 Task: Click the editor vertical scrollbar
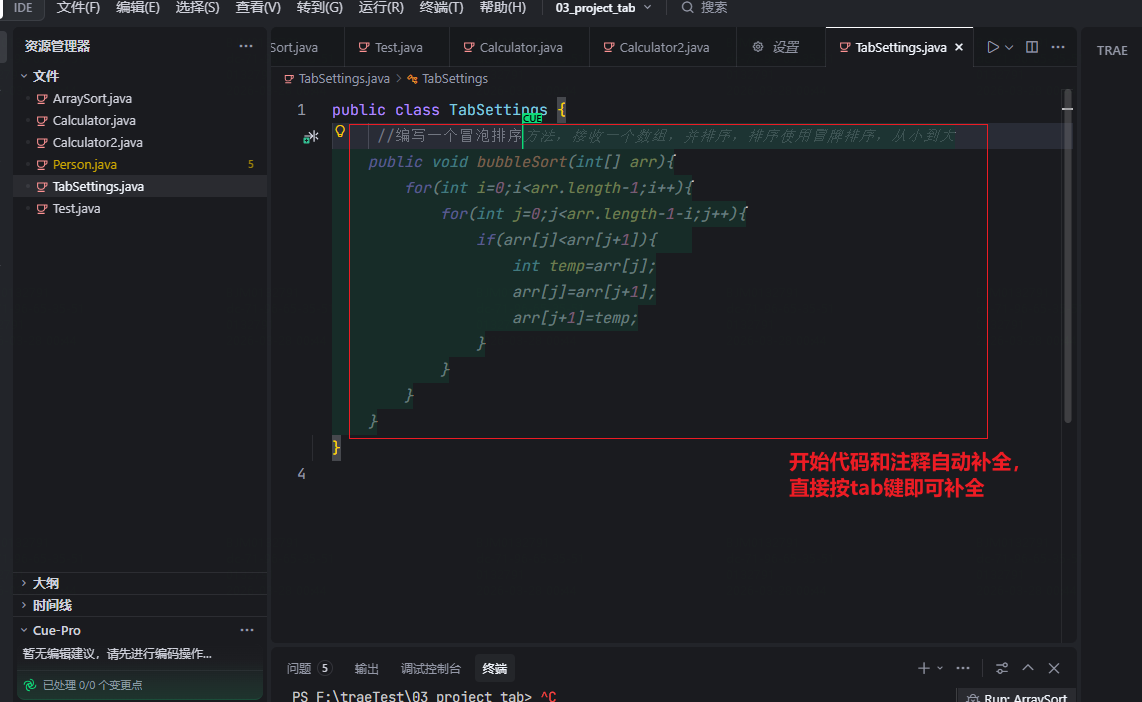coord(1067,255)
